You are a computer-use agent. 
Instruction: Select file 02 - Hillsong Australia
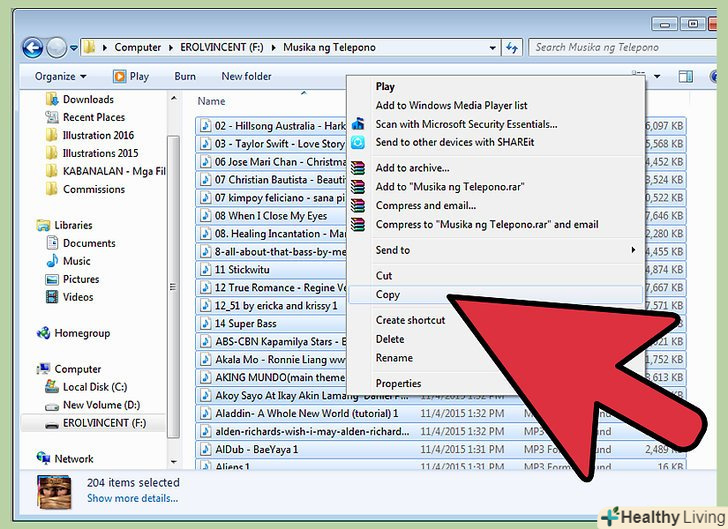[x=273, y=126]
